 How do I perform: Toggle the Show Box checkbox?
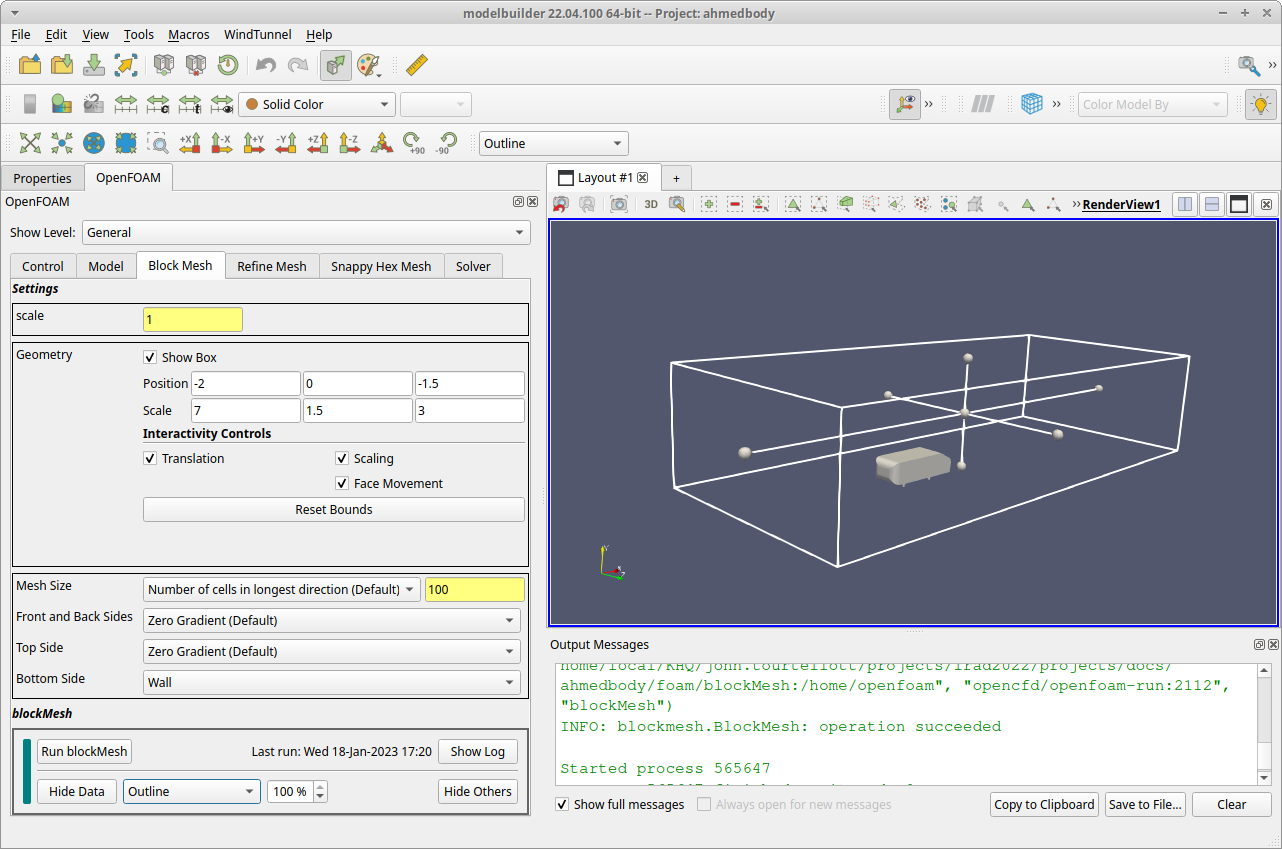[150, 357]
